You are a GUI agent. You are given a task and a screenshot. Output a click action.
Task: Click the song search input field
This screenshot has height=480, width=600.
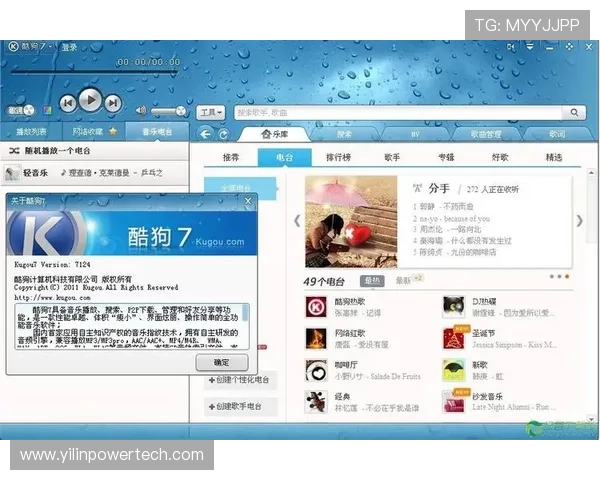[x=398, y=113]
